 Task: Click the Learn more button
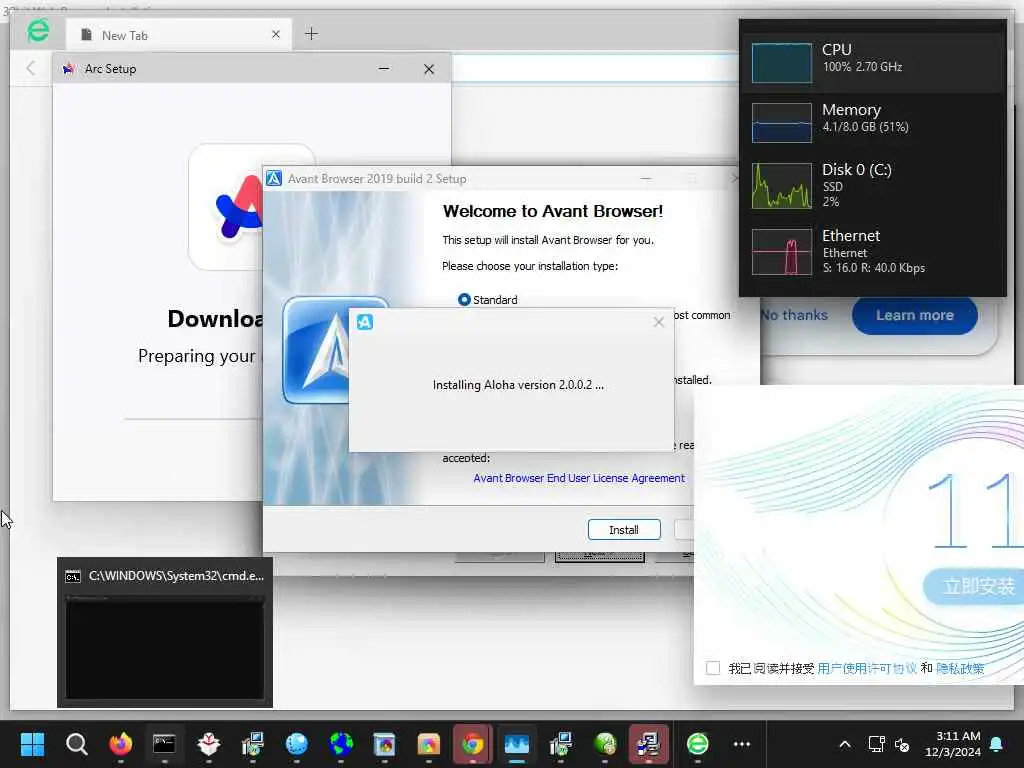click(914, 315)
